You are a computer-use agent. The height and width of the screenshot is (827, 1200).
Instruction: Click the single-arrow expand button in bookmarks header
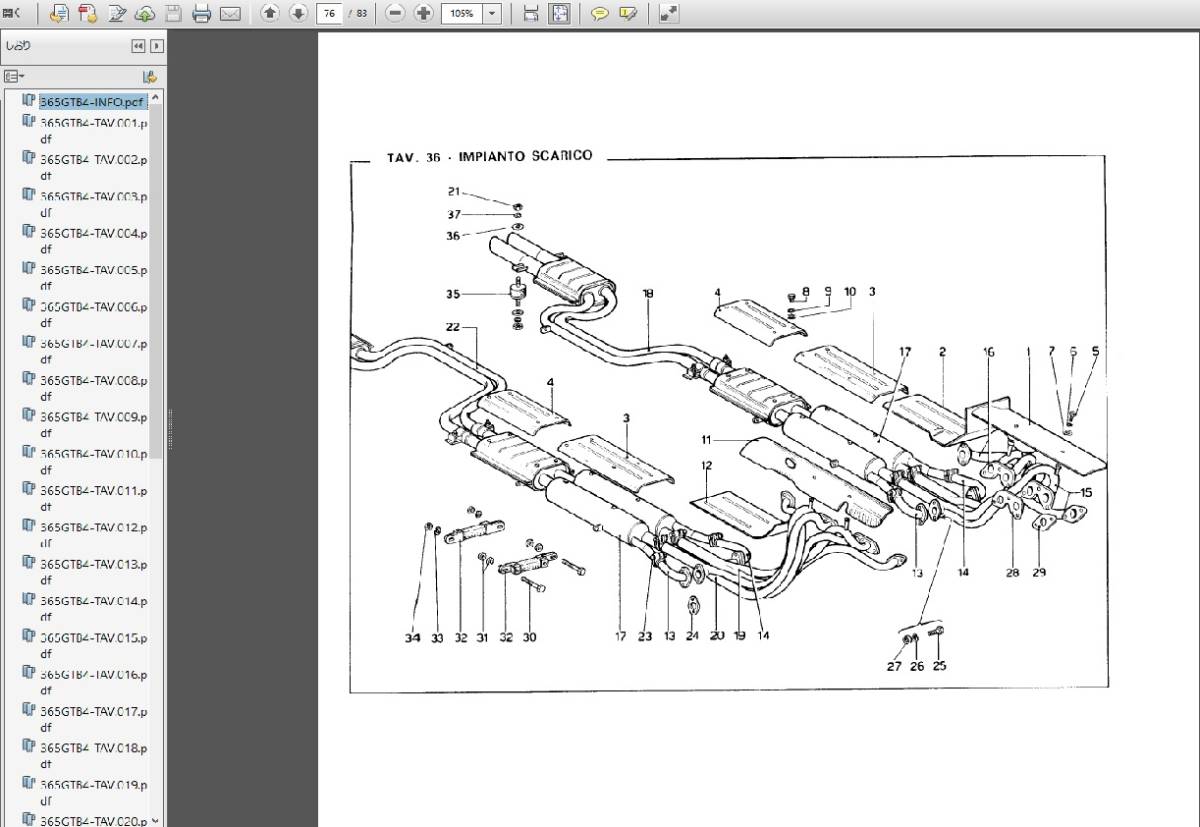[x=156, y=46]
